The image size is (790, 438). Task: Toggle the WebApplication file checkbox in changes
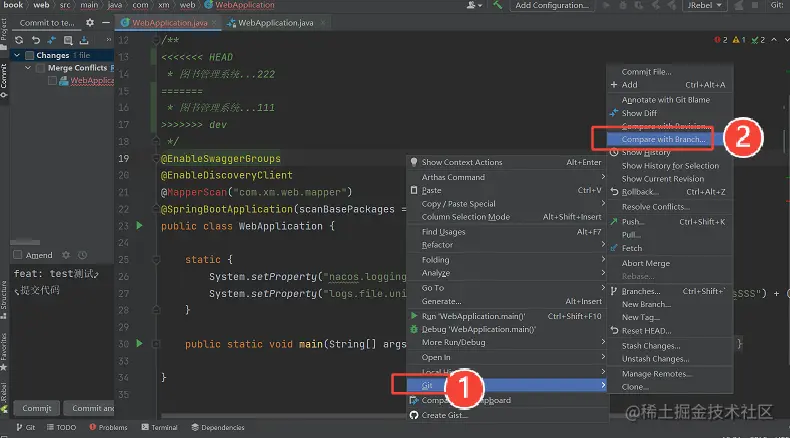(x=52, y=81)
